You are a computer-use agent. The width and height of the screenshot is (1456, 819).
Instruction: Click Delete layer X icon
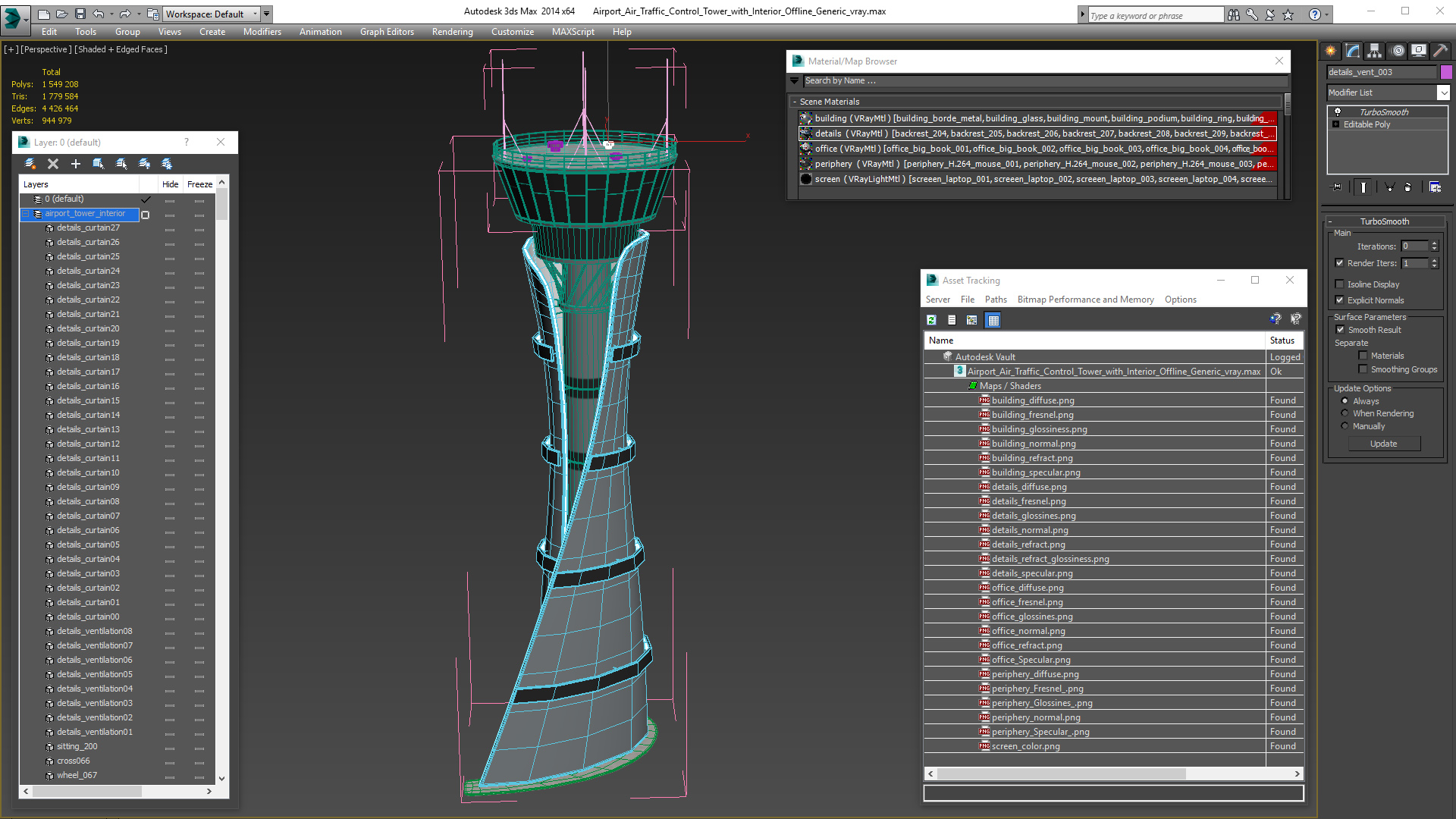tap(53, 164)
